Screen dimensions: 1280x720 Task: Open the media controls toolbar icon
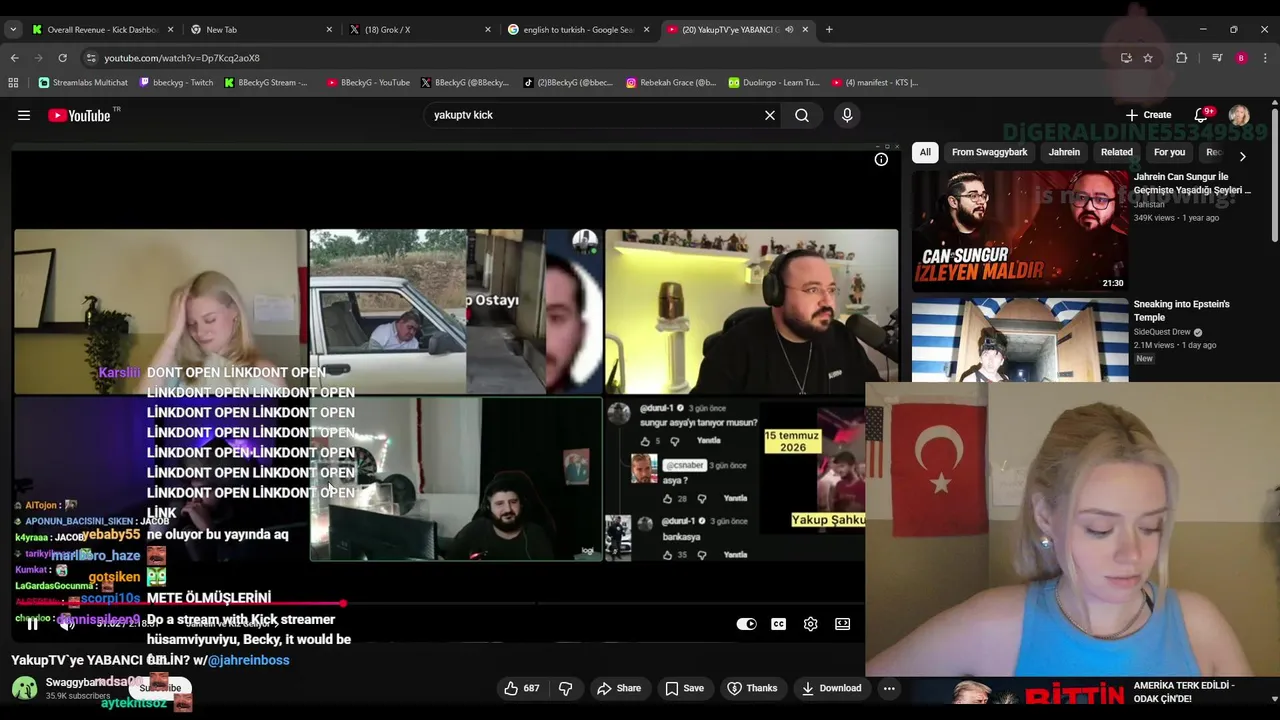pos(1217,58)
